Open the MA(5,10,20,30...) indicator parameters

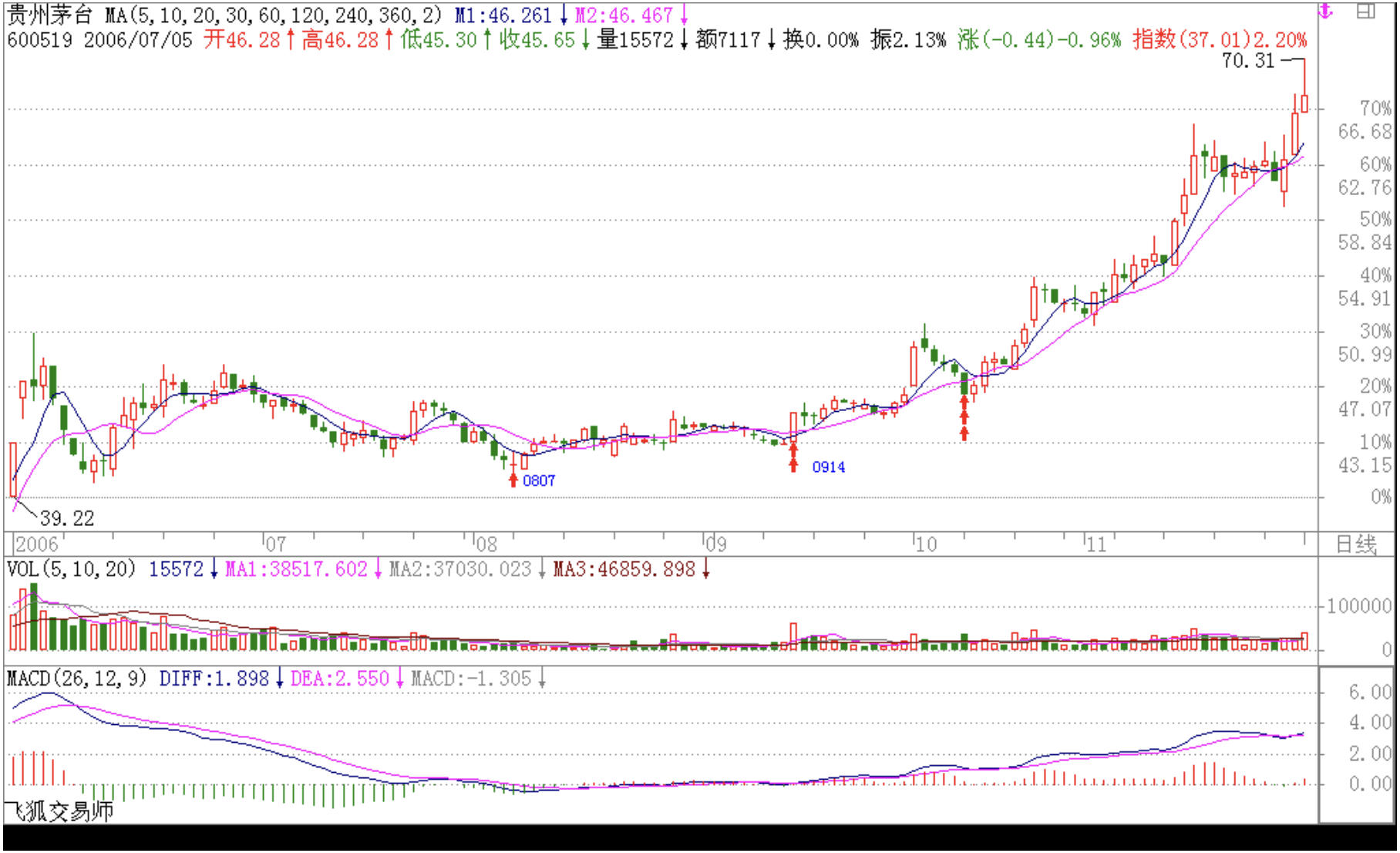(x=274, y=15)
